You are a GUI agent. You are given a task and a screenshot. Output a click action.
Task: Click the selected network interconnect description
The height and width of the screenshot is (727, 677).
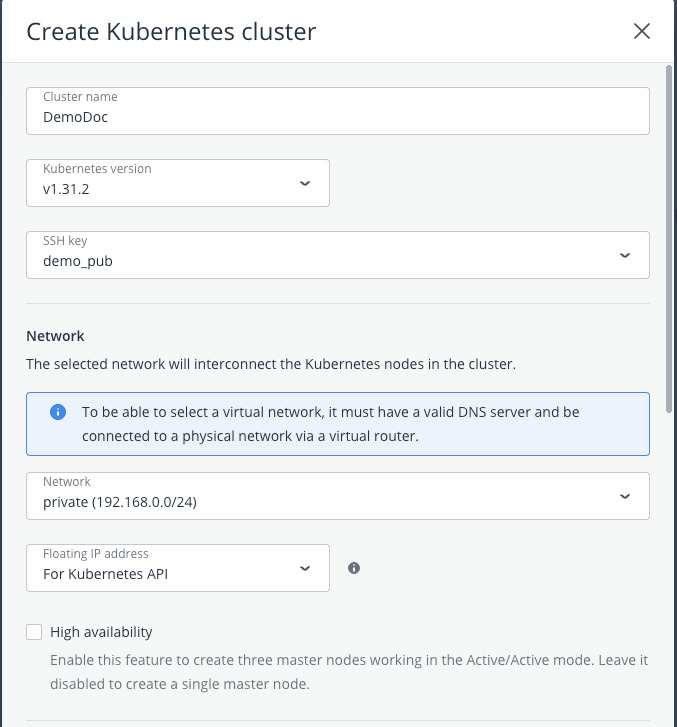(x=270, y=364)
